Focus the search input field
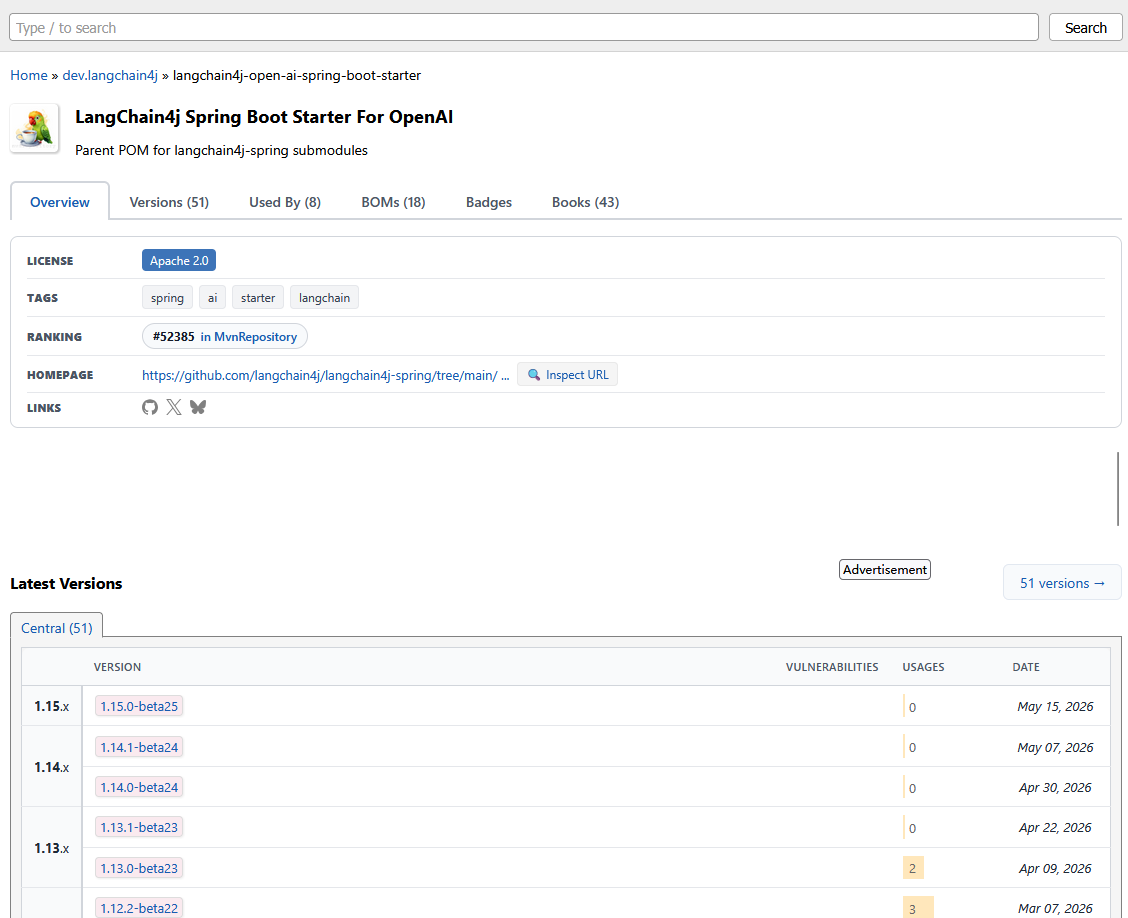1128x918 pixels. pos(524,27)
